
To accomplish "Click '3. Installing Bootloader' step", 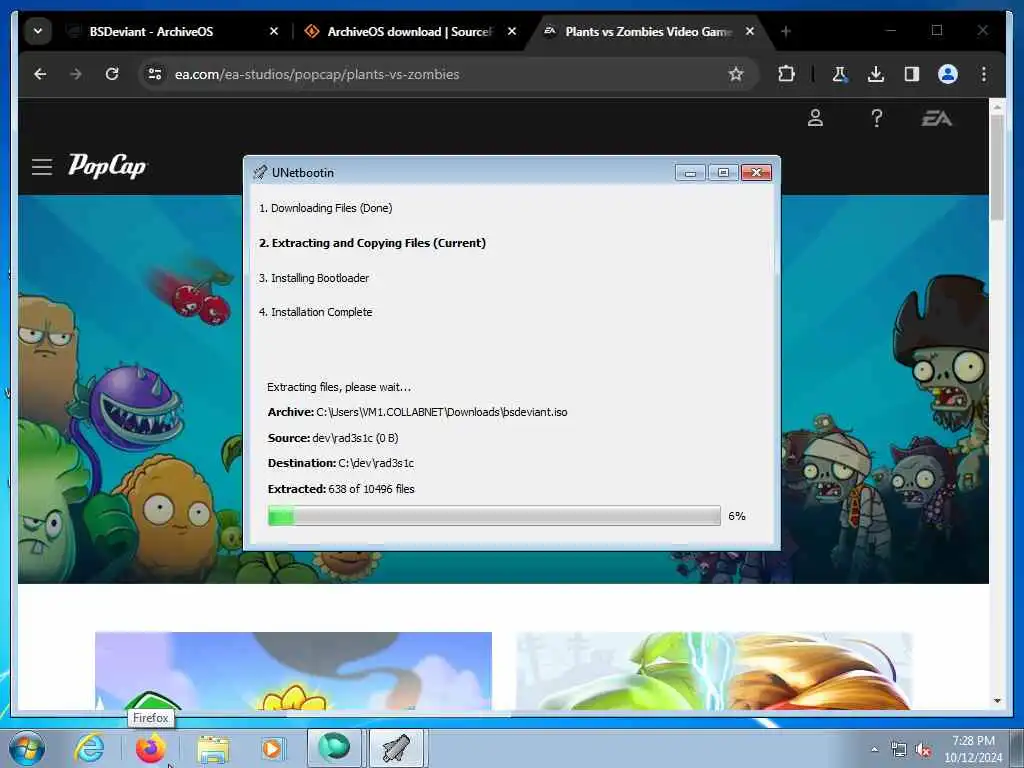I will pyautogui.click(x=313, y=278).
